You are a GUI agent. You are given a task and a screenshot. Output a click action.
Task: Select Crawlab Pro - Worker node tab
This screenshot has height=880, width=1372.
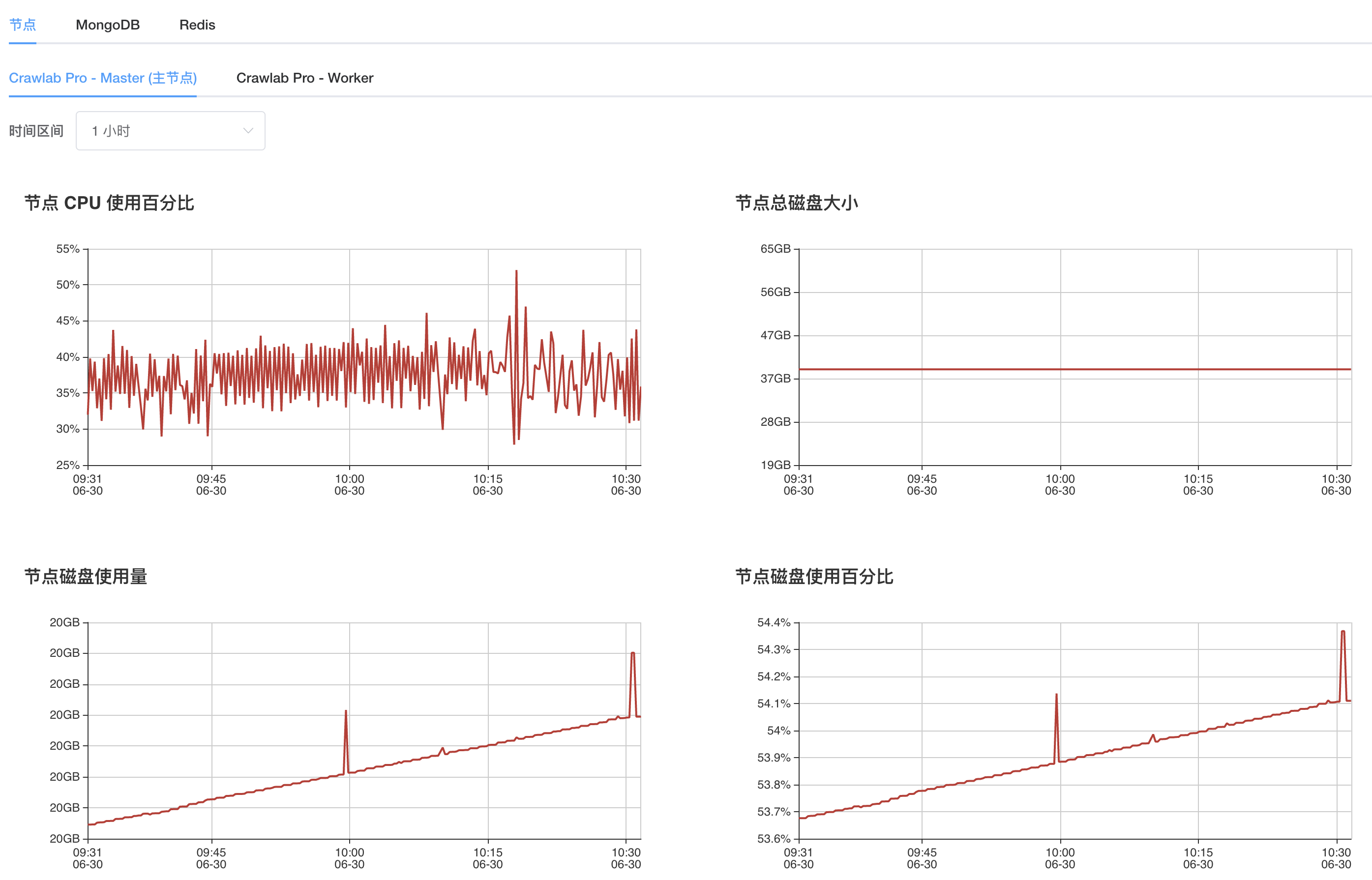pyautogui.click(x=304, y=78)
